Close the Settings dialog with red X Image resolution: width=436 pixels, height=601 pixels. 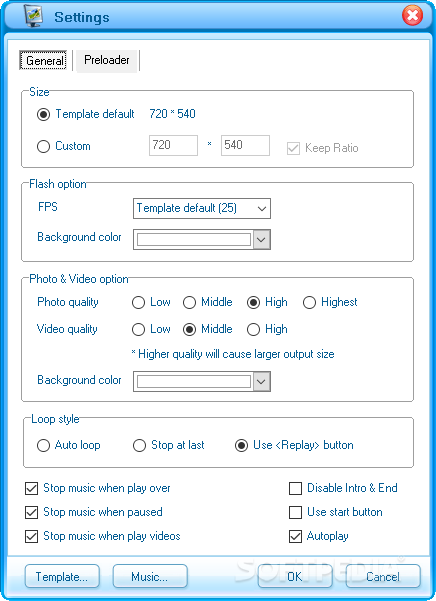coord(412,15)
